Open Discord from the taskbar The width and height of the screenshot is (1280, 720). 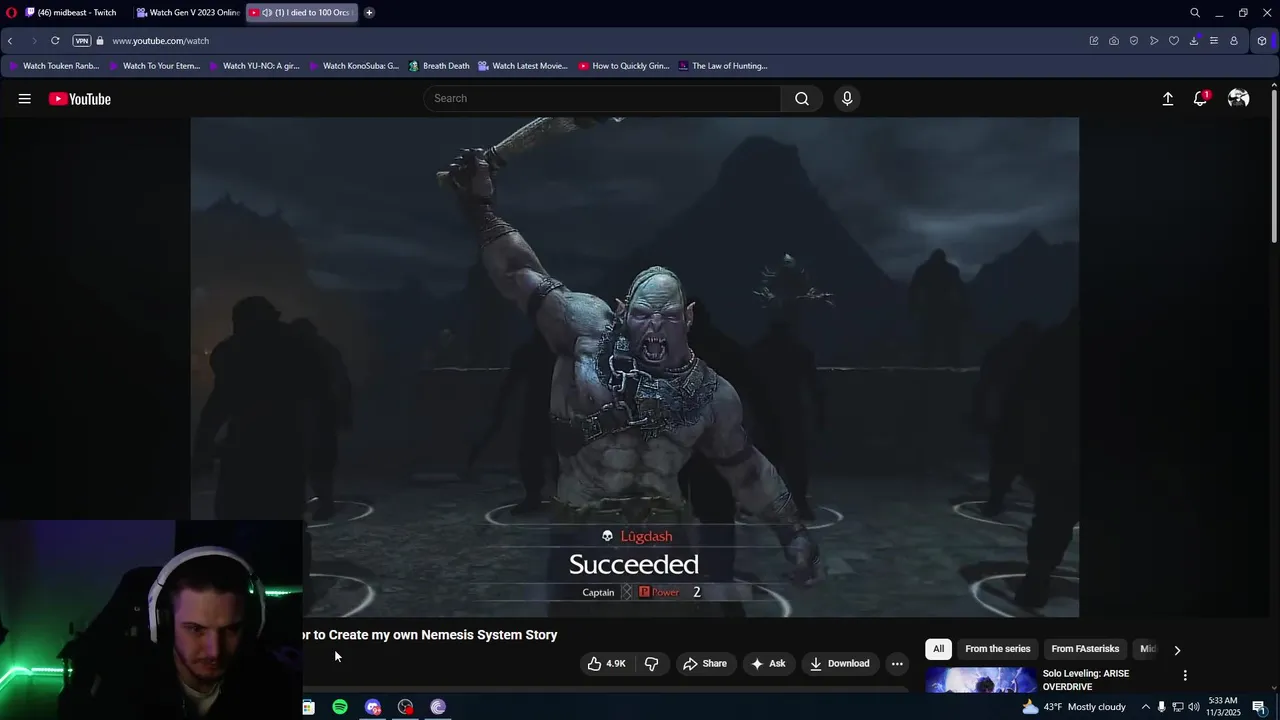coord(373,707)
